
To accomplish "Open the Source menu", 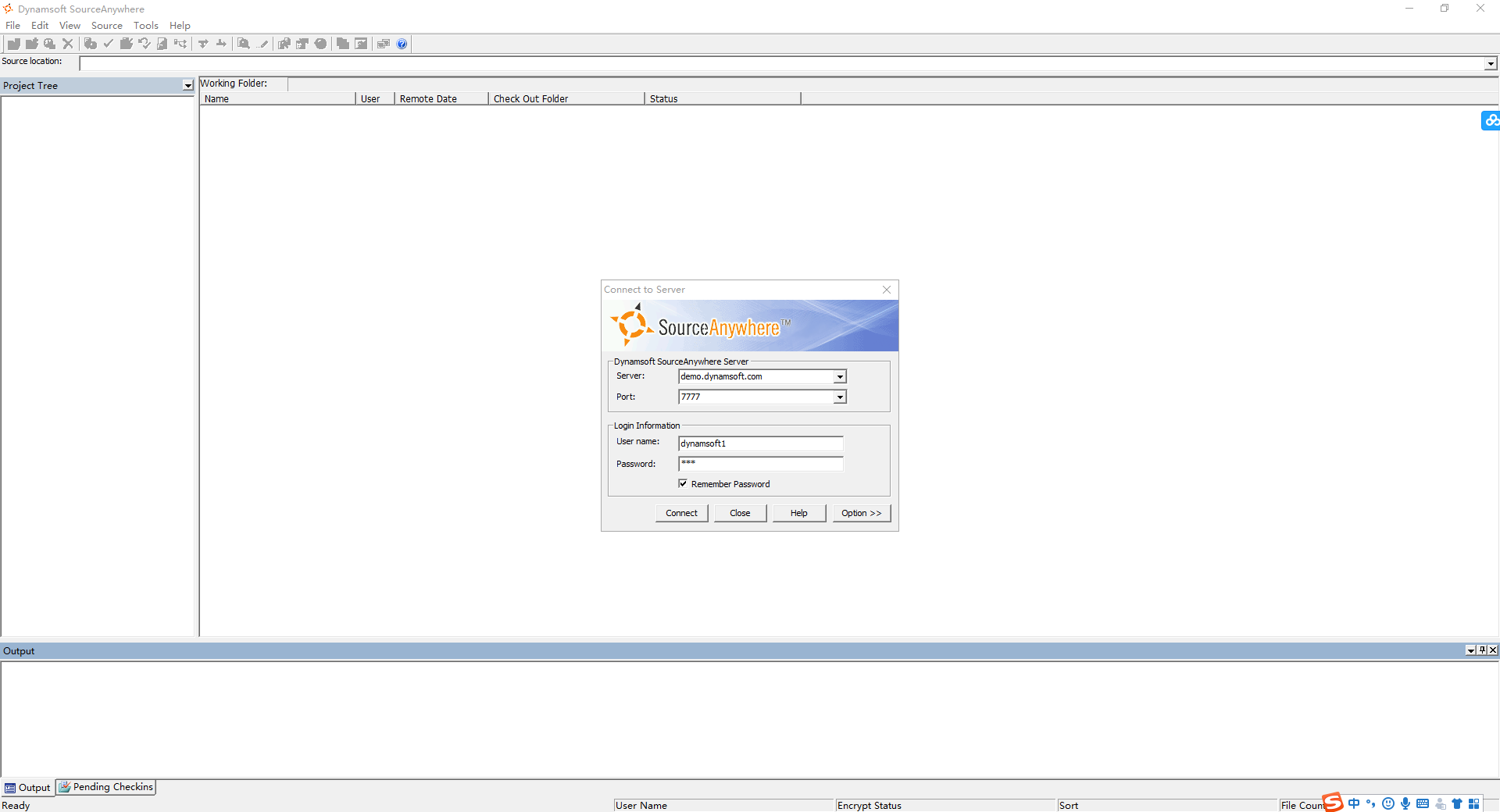I will (x=106, y=26).
